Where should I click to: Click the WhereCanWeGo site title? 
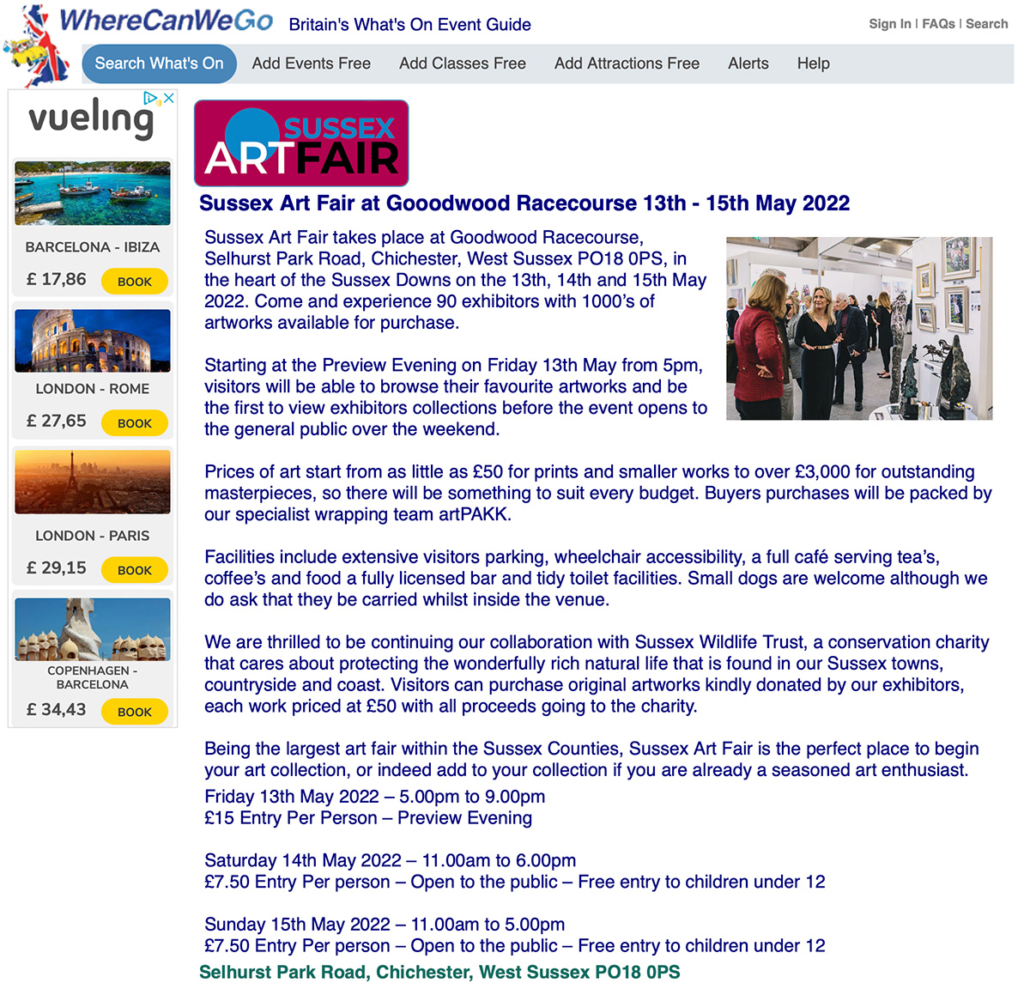point(166,20)
